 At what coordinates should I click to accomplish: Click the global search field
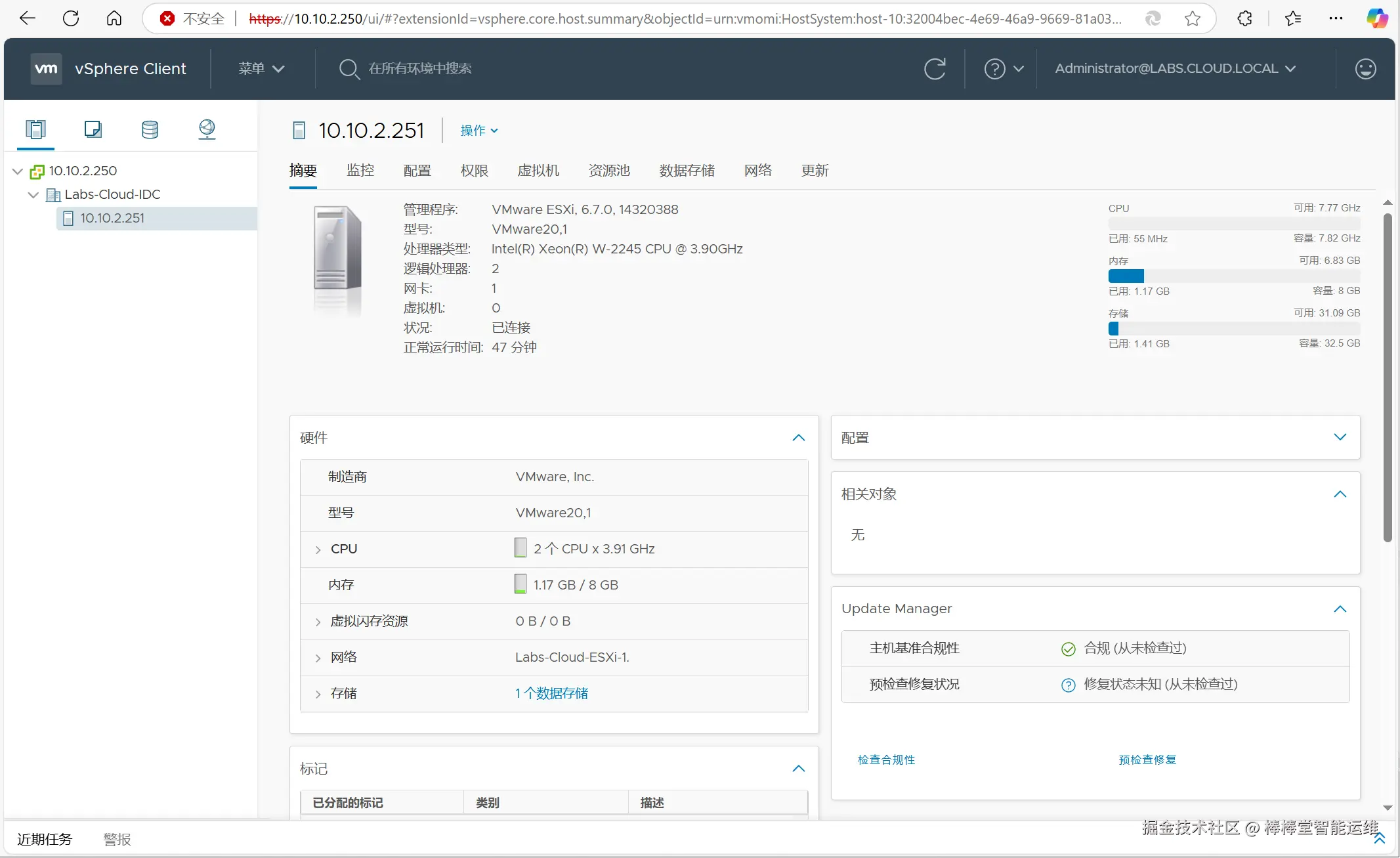coord(420,69)
